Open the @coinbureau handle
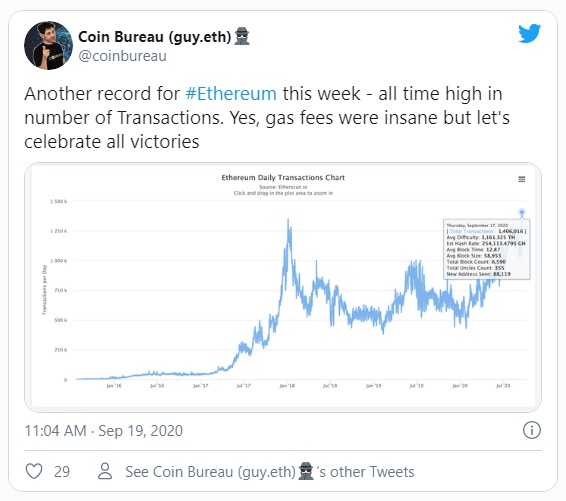Image resolution: width=566 pixels, height=501 pixels. (x=122, y=56)
